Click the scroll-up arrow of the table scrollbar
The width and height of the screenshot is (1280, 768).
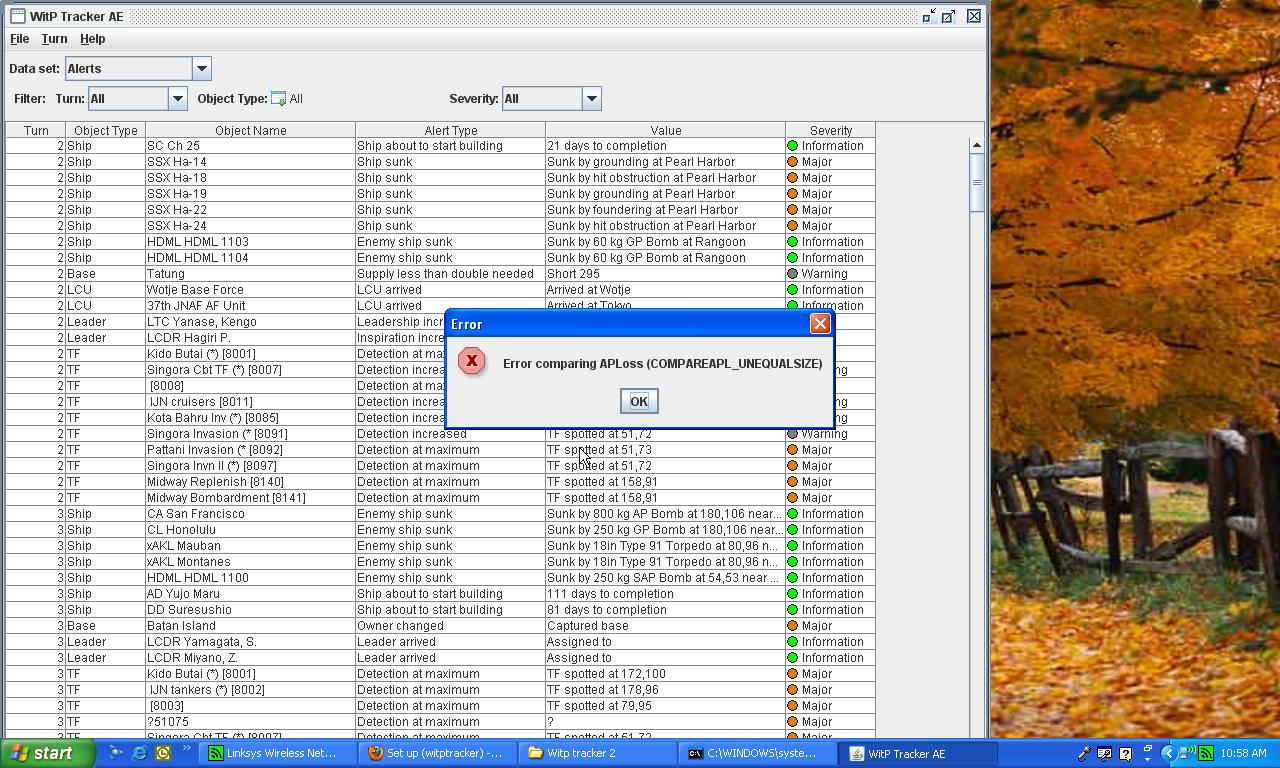coord(977,145)
